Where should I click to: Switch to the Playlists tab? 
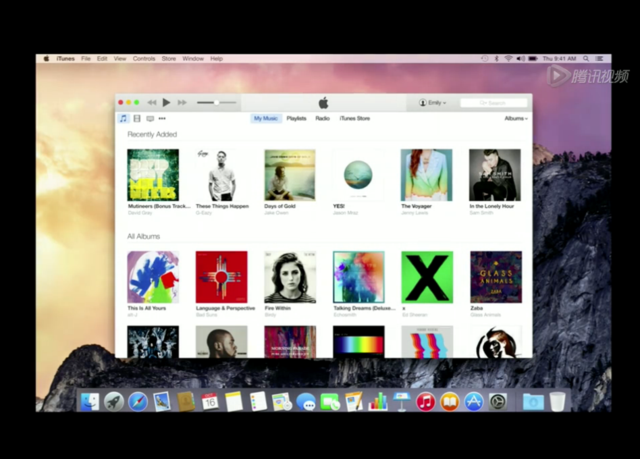click(x=296, y=118)
